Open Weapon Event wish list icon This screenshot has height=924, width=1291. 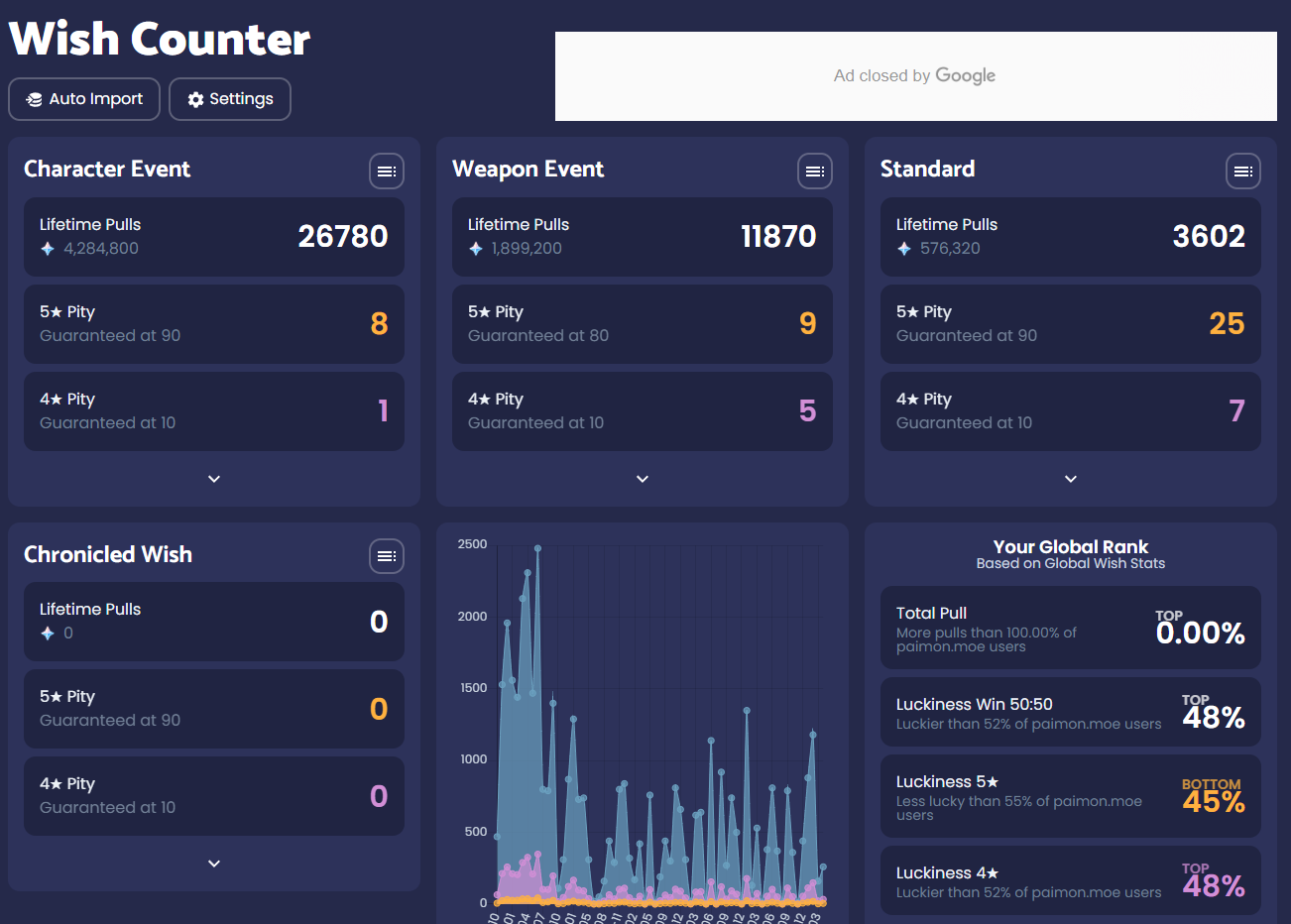pos(815,172)
